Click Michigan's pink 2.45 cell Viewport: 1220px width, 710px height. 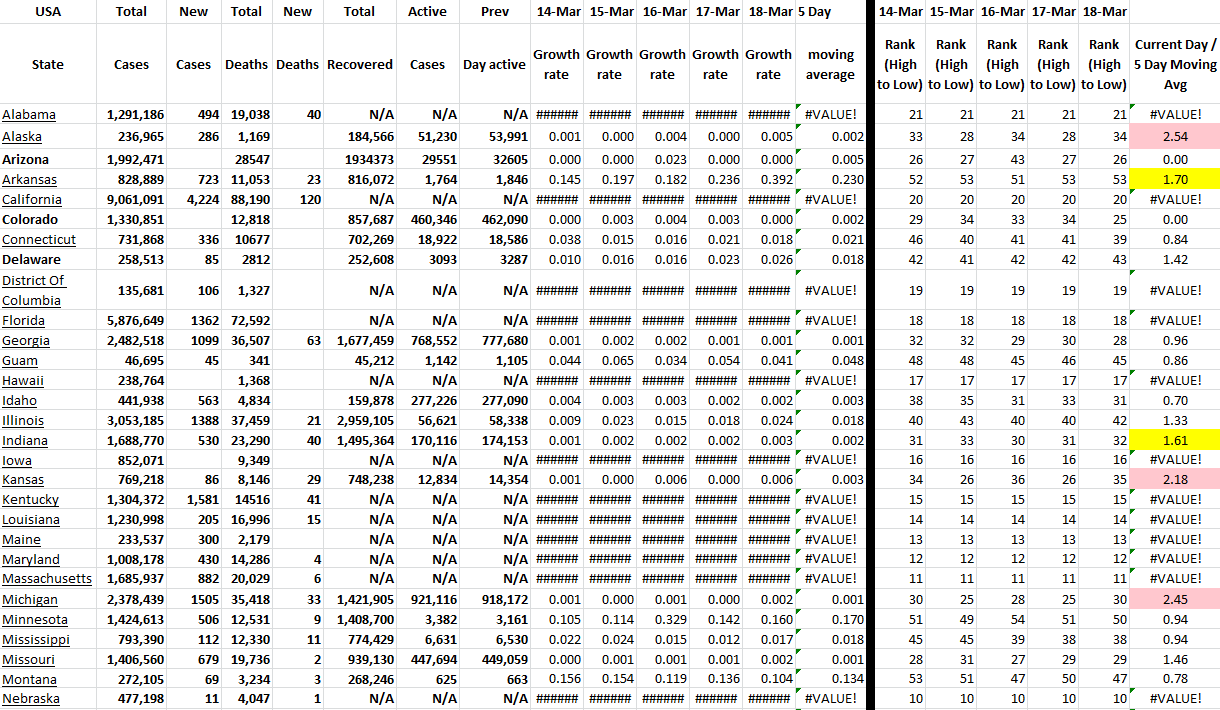point(1175,600)
